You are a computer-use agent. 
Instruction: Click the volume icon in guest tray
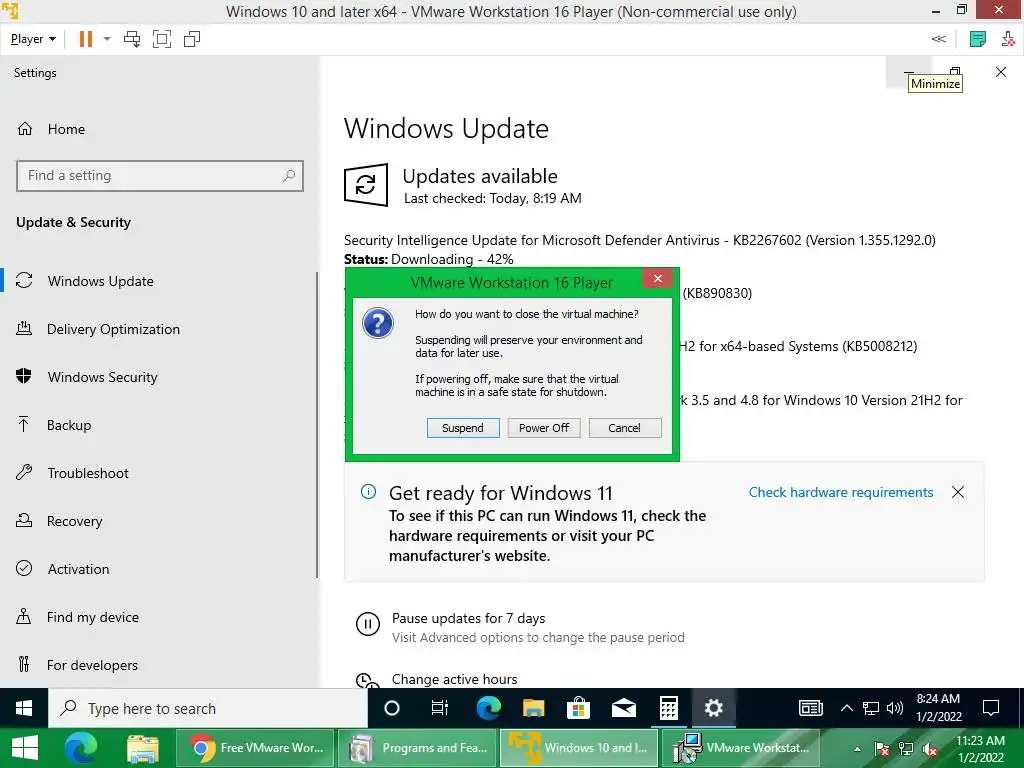(895, 708)
